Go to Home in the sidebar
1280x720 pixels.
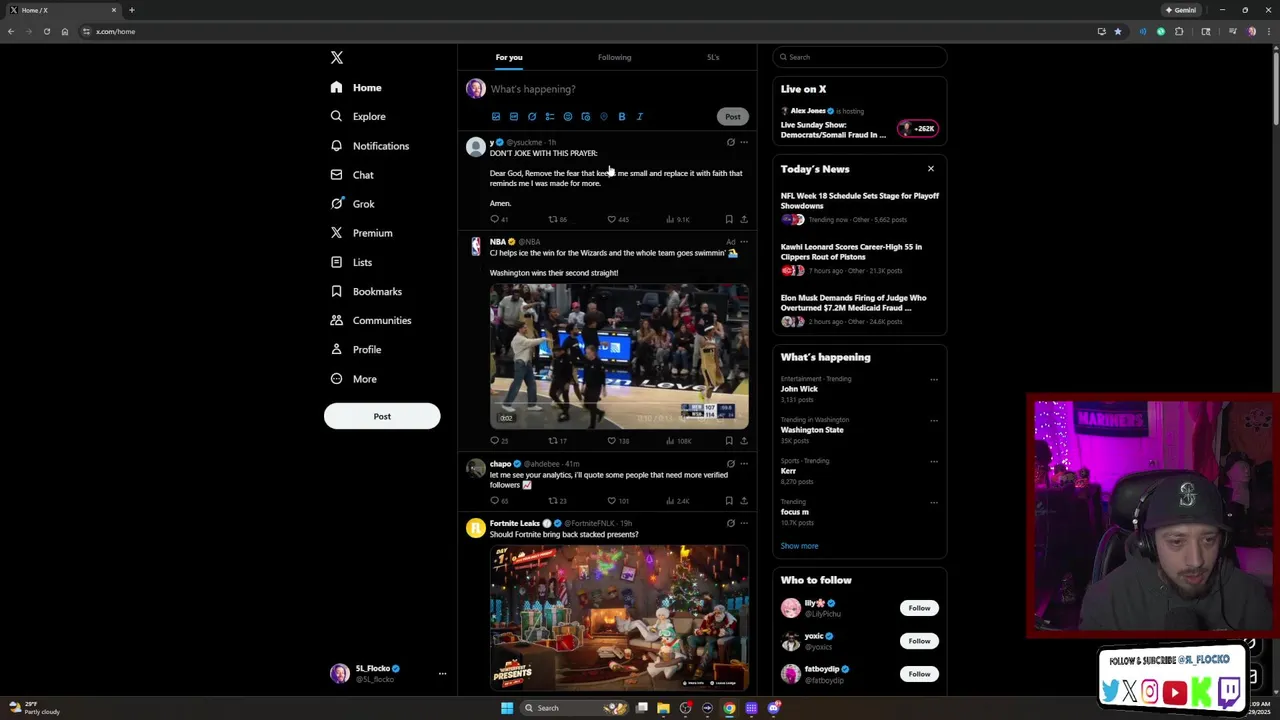pyautogui.click(x=356, y=88)
